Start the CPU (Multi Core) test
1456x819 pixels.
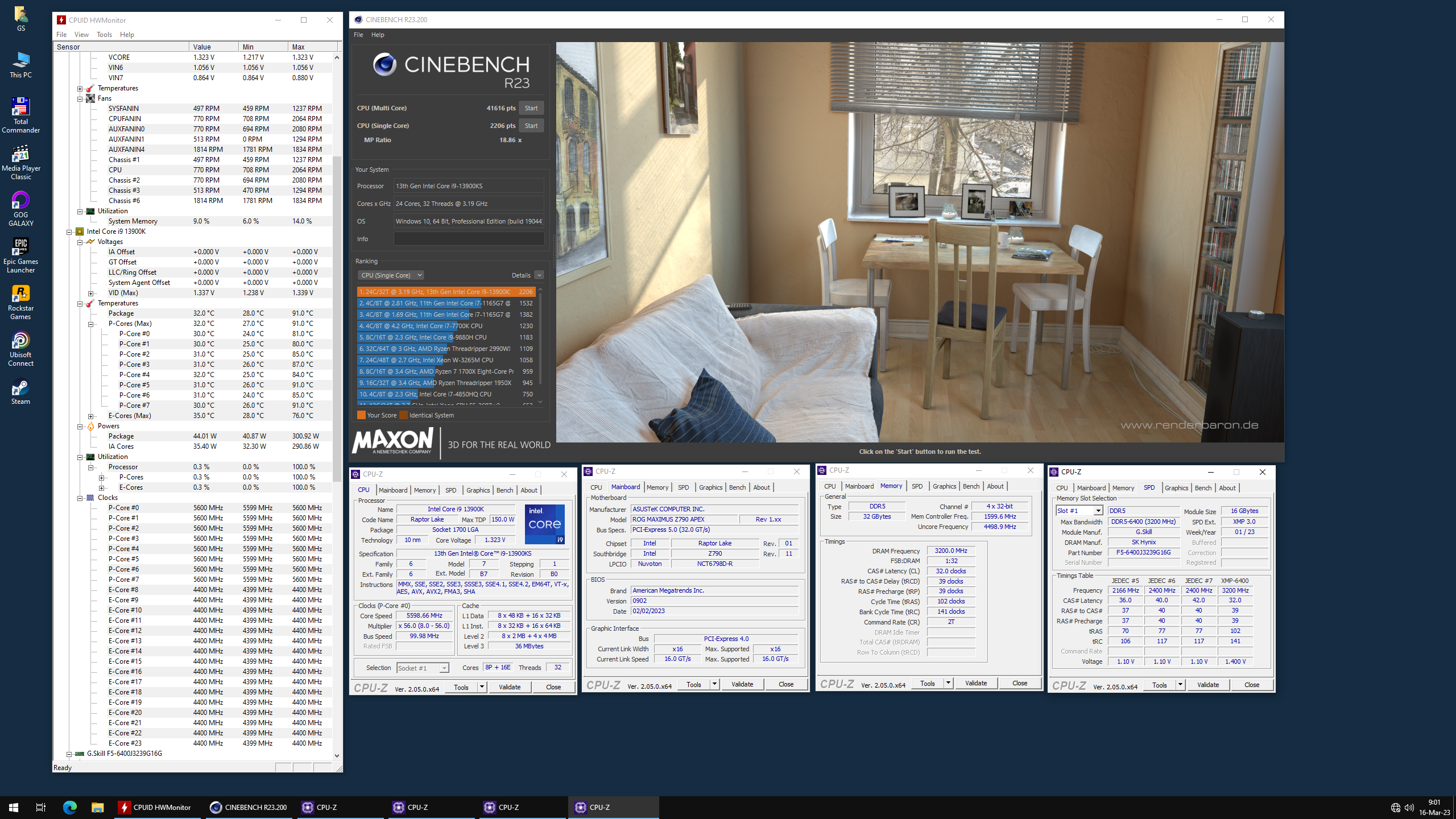(531, 108)
